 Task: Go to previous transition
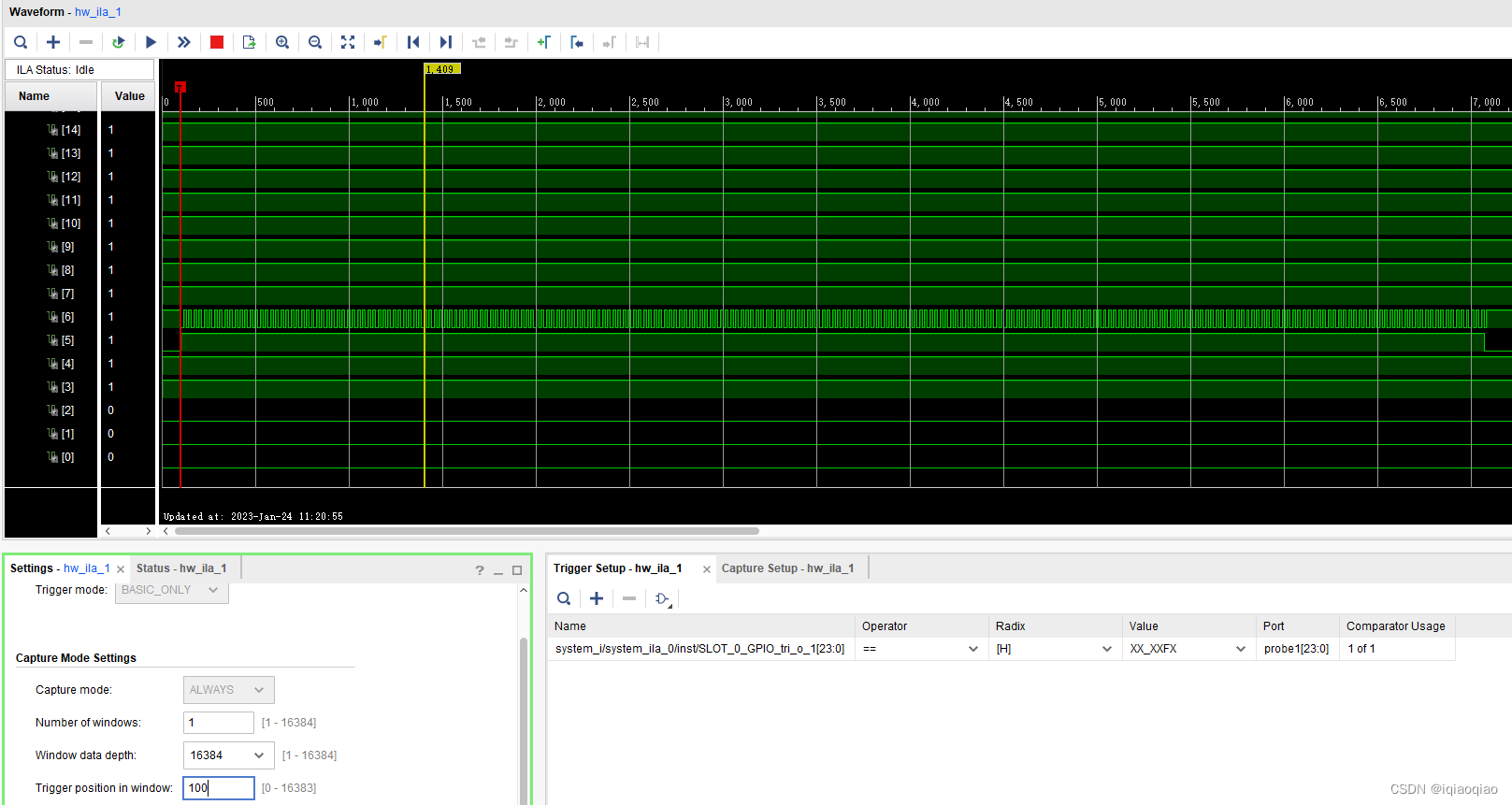point(479,42)
